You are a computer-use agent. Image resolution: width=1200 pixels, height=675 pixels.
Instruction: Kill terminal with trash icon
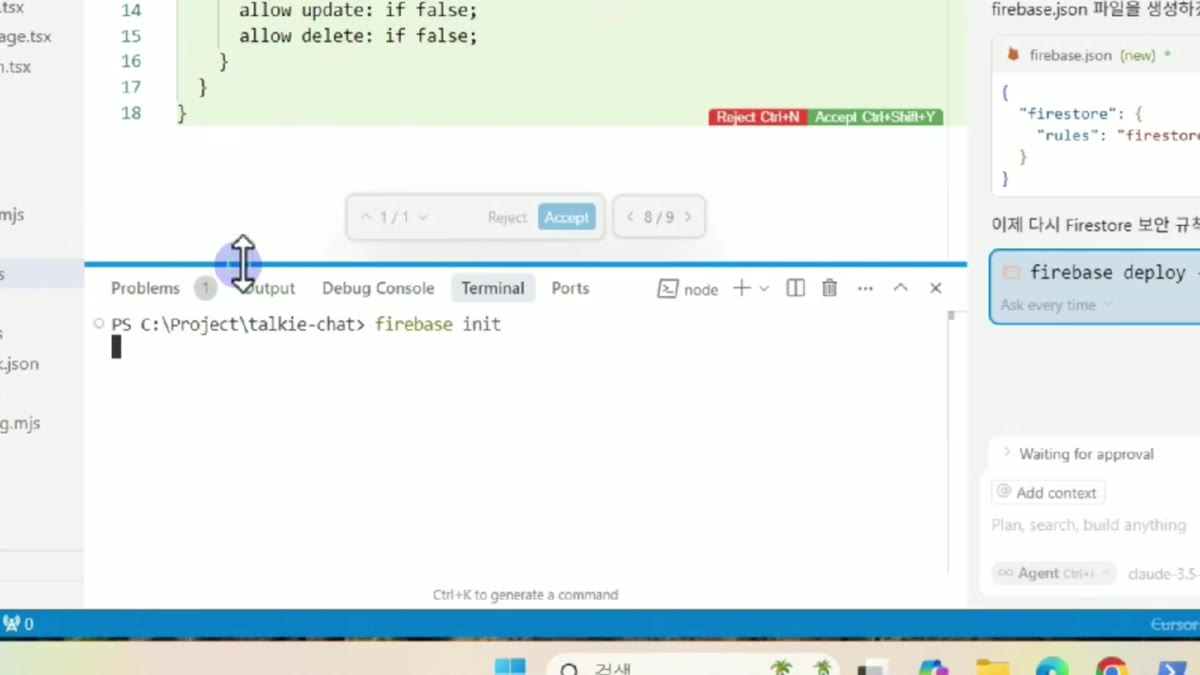pyautogui.click(x=829, y=288)
